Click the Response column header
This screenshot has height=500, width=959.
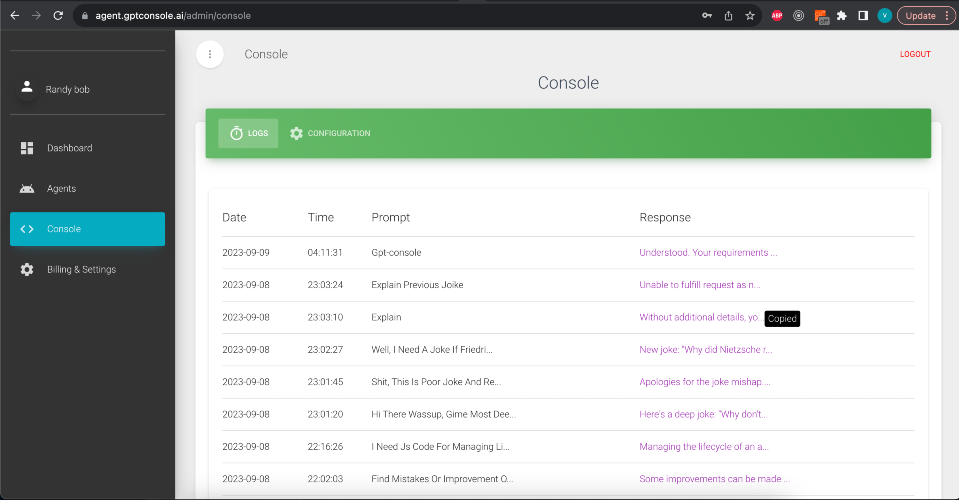[x=665, y=218]
